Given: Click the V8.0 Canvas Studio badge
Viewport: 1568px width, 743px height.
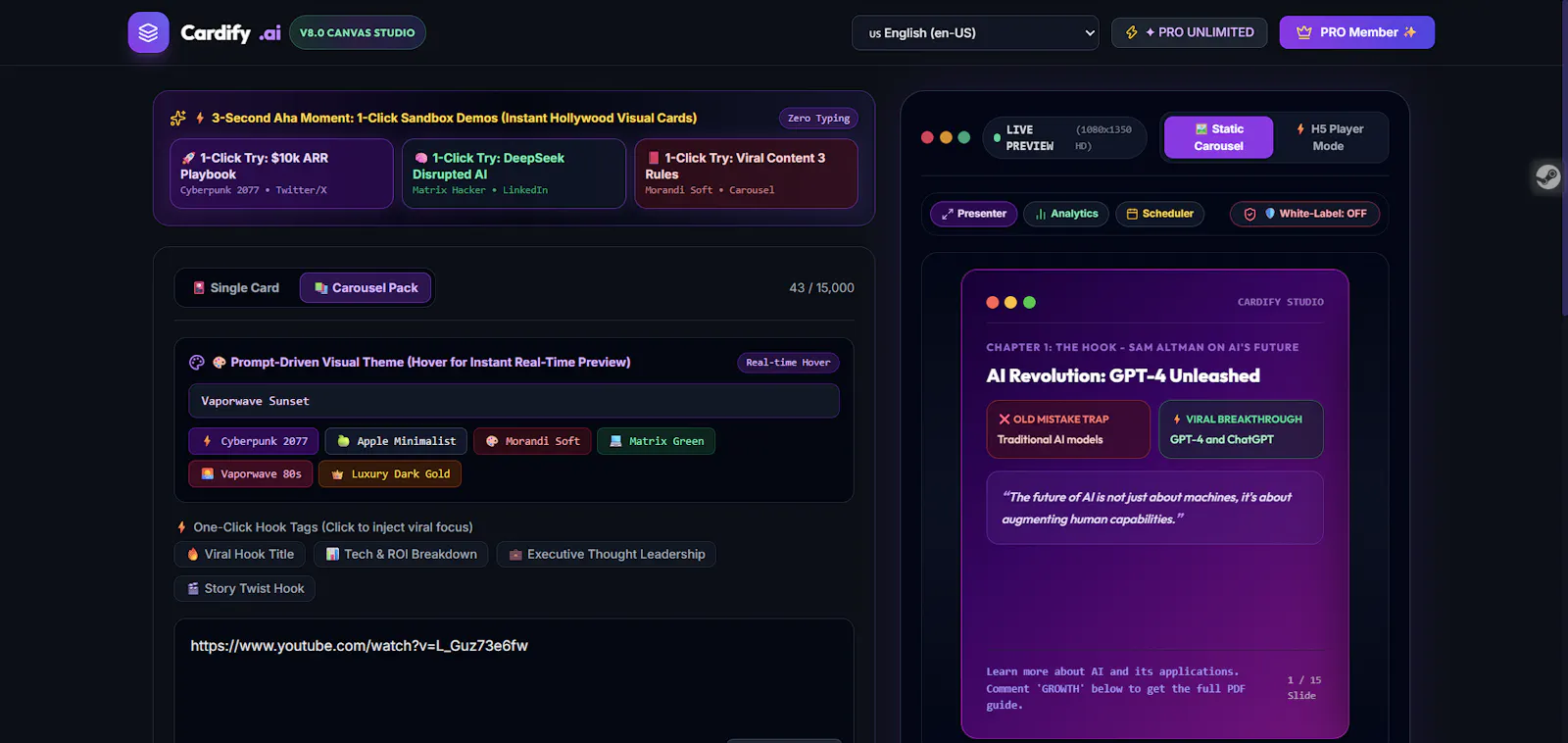Looking at the screenshot, I should tap(357, 32).
